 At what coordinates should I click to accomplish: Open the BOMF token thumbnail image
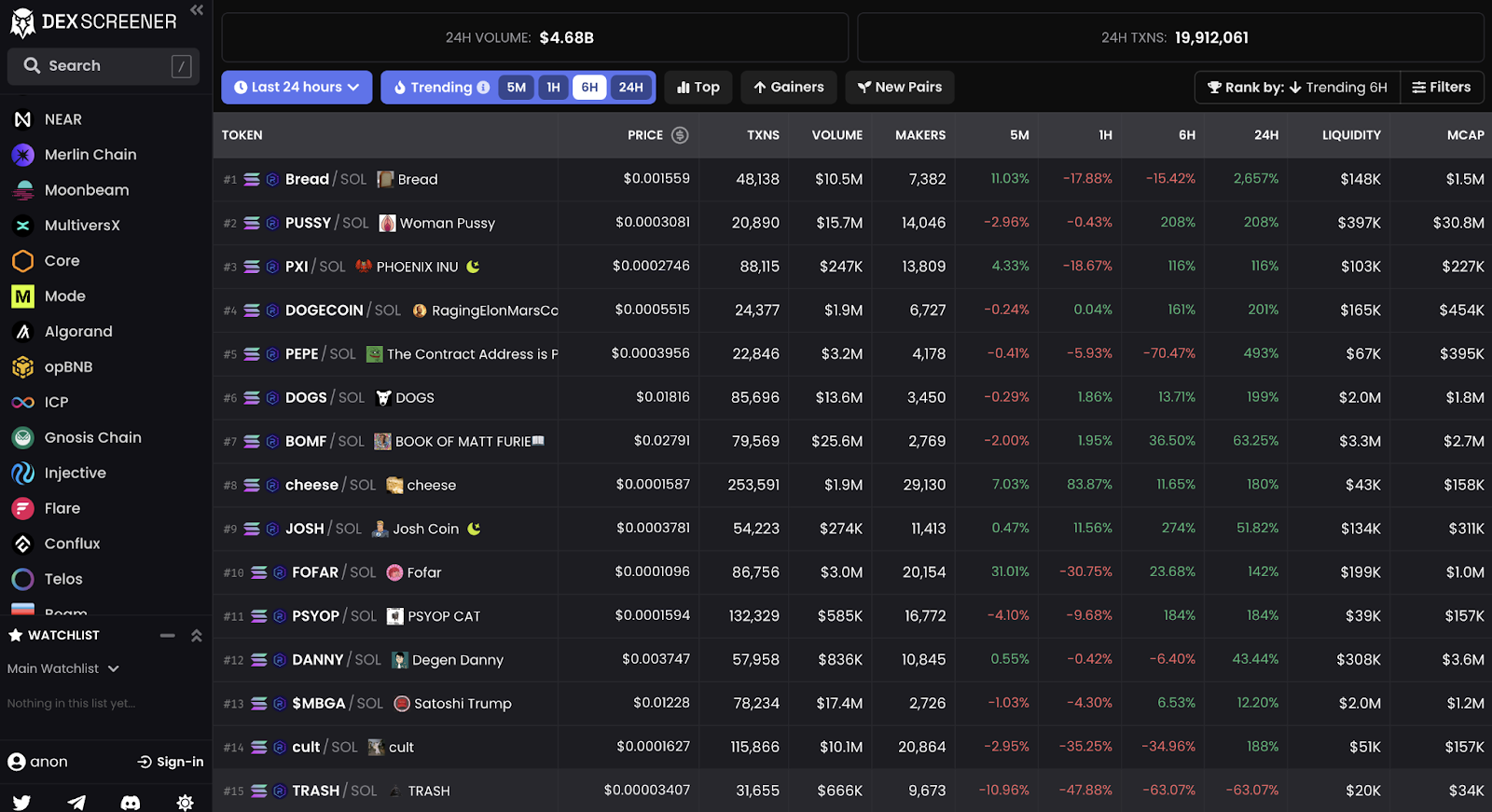tap(382, 441)
